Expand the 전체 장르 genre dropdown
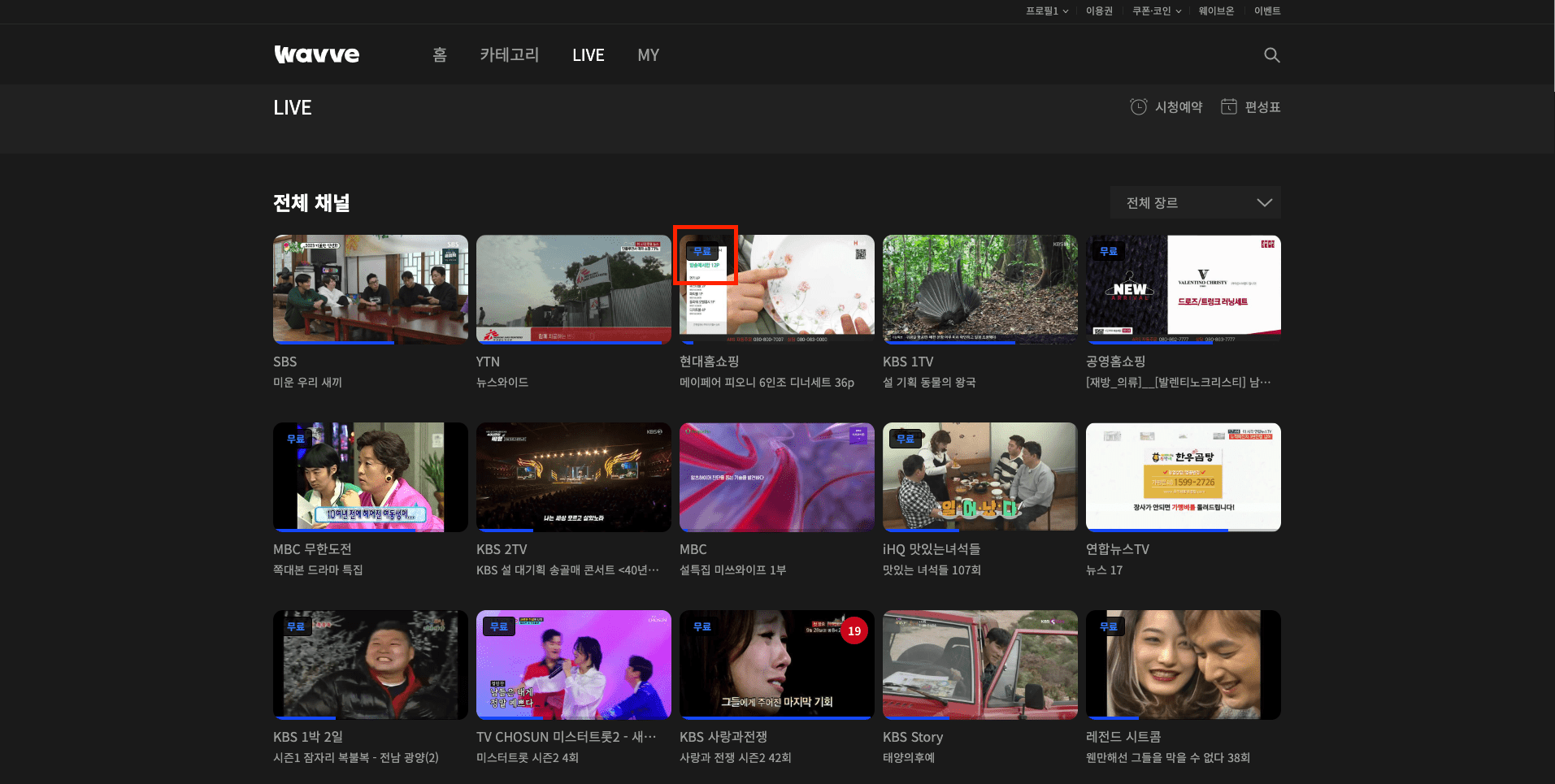The width and height of the screenshot is (1555, 784). coord(1196,203)
